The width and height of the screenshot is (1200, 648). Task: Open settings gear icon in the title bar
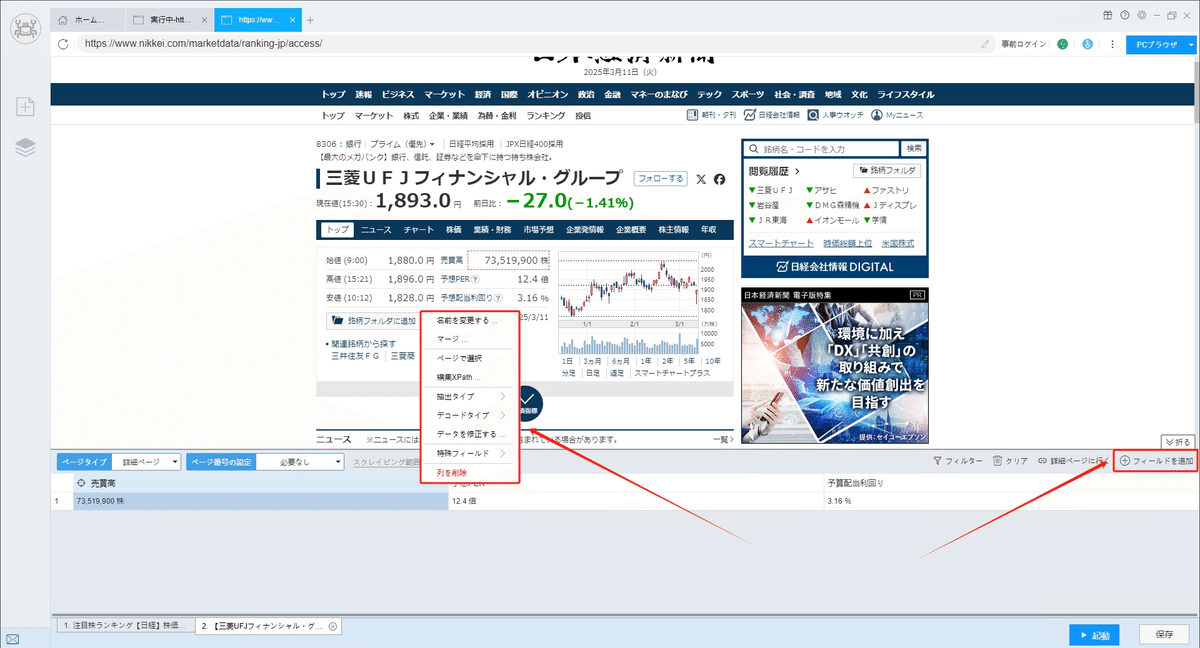pos(1141,14)
